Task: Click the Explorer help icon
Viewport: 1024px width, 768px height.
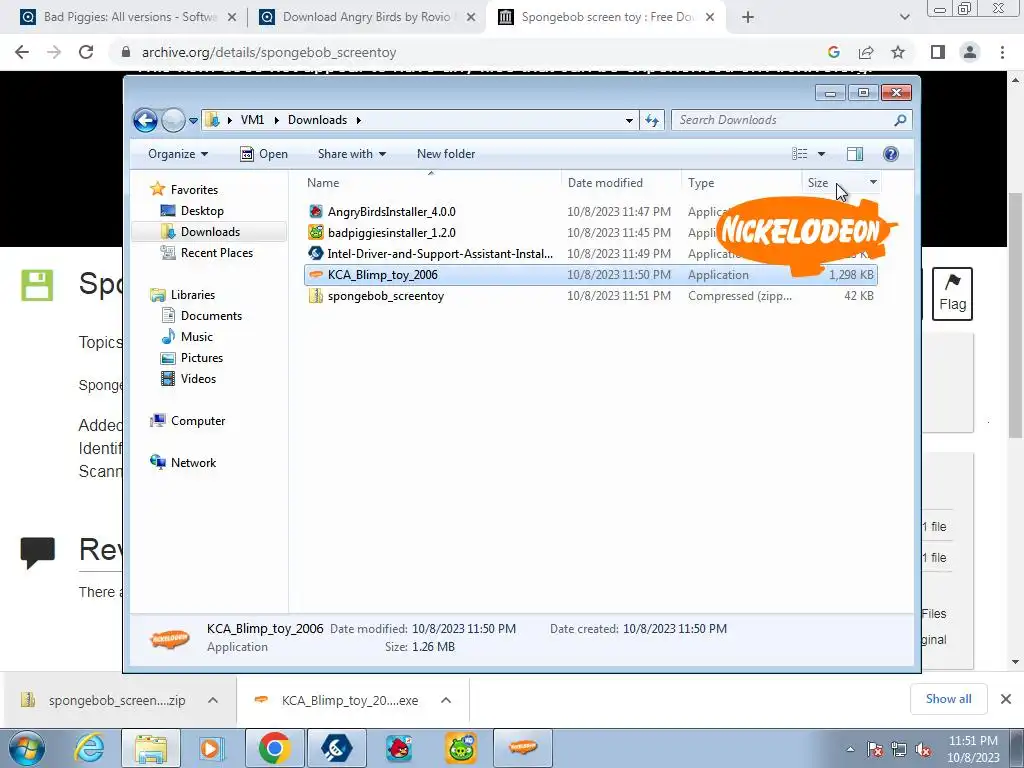Action: pyautogui.click(x=891, y=154)
